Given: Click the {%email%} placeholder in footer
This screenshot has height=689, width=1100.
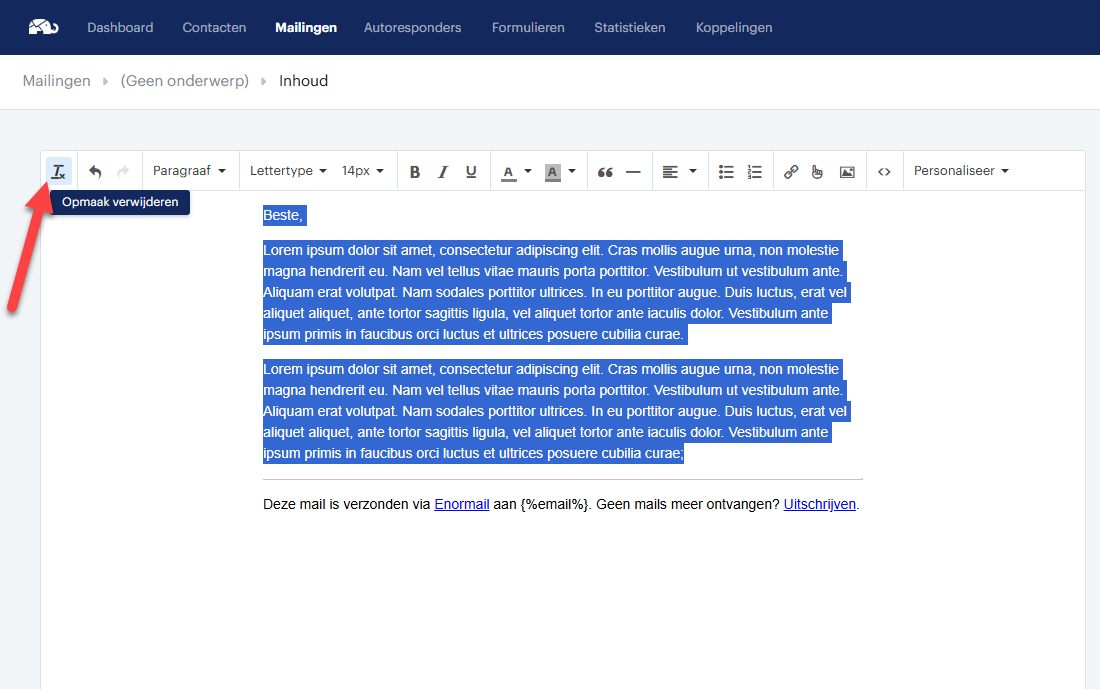Looking at the screenshot, I should point(554,504).
